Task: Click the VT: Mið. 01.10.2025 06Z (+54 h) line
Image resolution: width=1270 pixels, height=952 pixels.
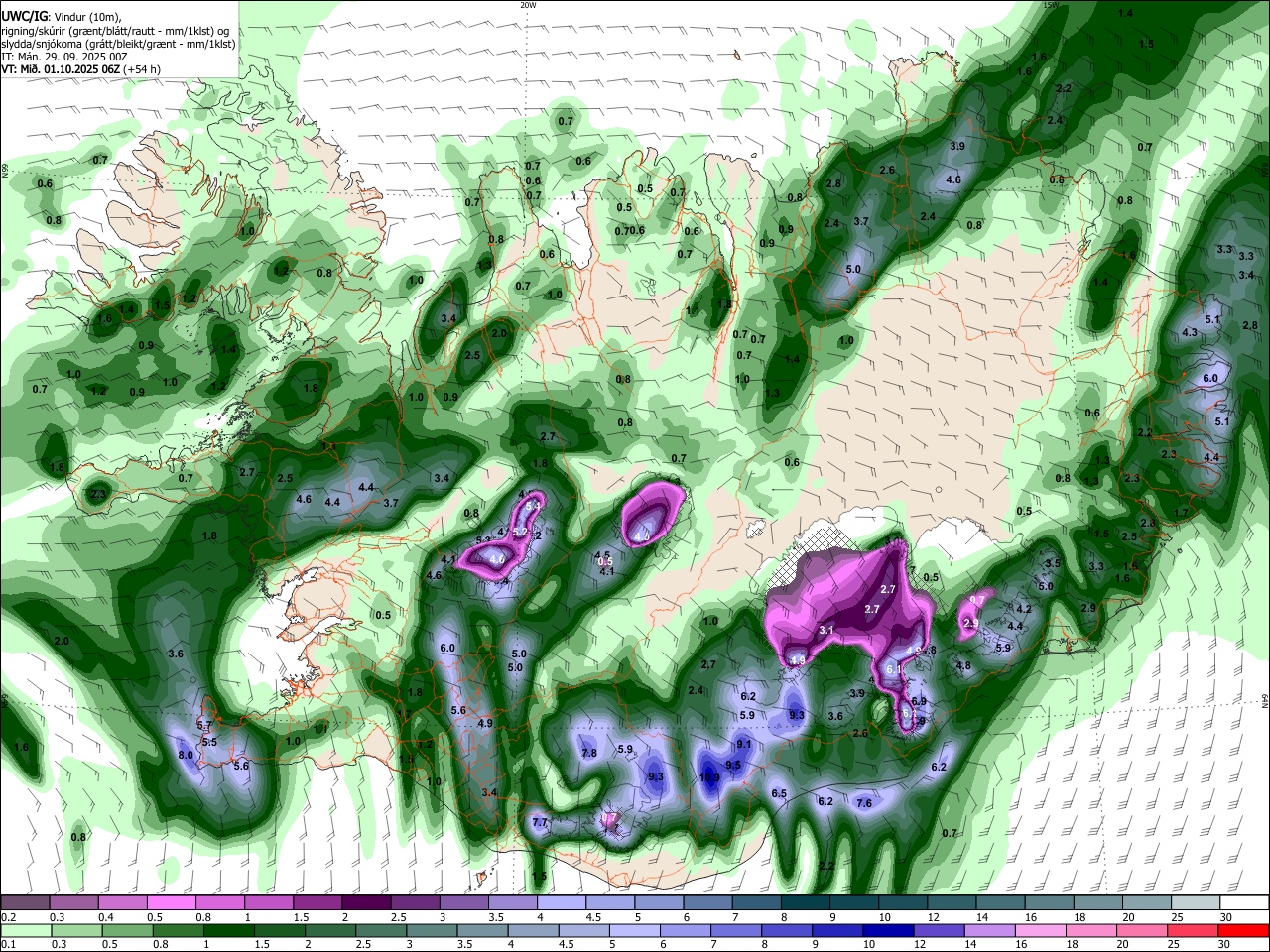Action: (x=80, y=69)
